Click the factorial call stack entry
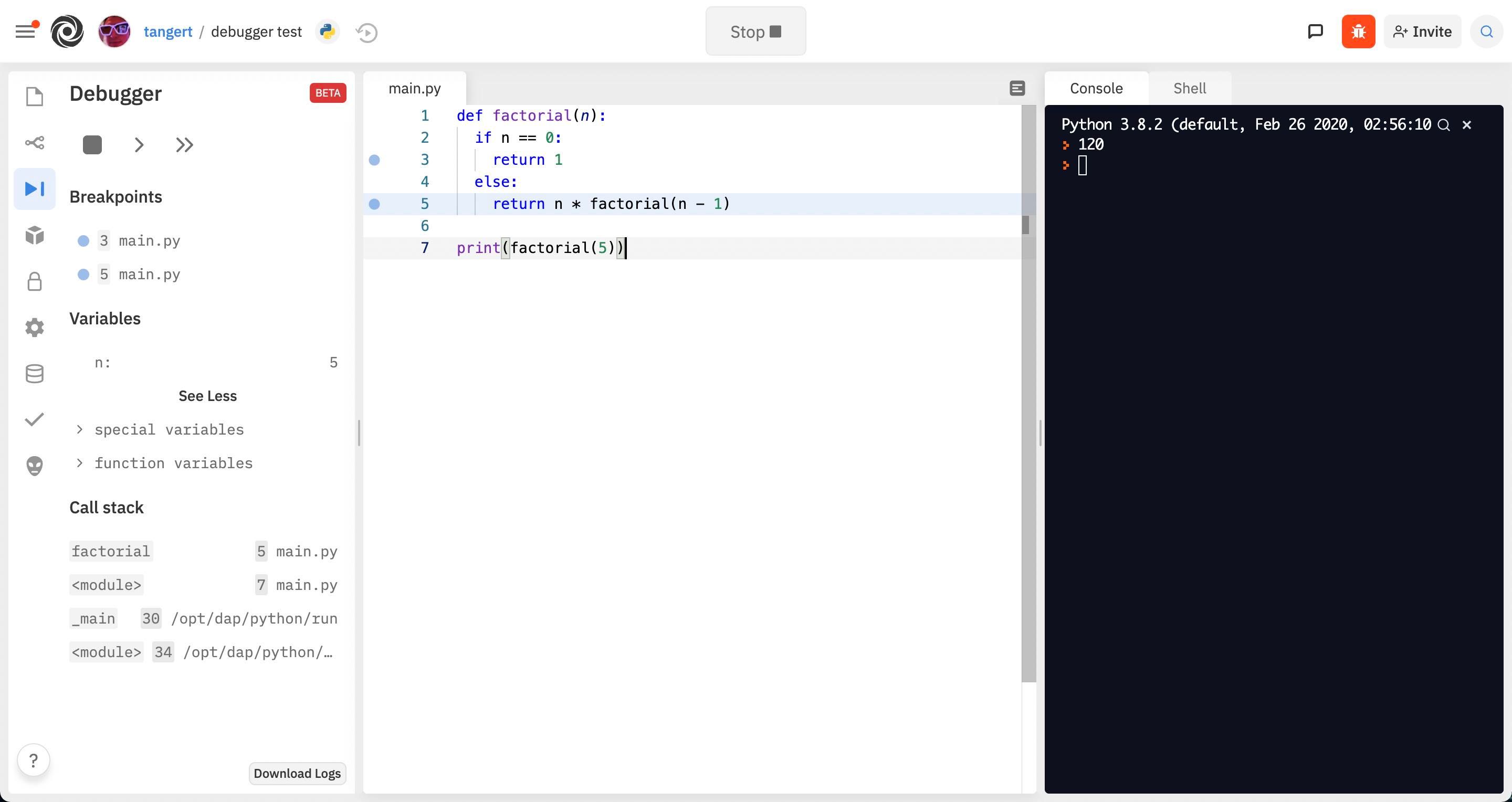Screen dimensions: 1512x802 110,551
